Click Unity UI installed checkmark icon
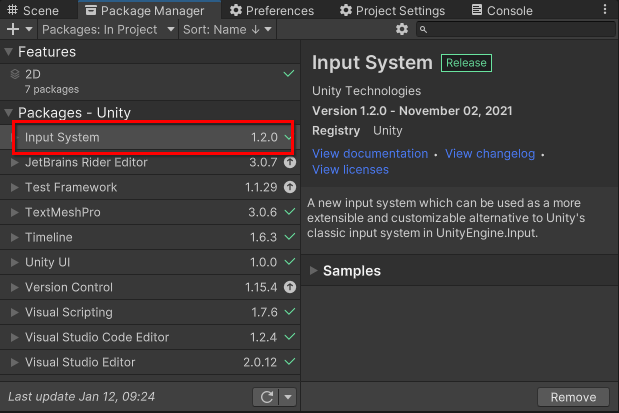Image resolution: width=619 pixels, height=413 pixels. coord(290,262)
